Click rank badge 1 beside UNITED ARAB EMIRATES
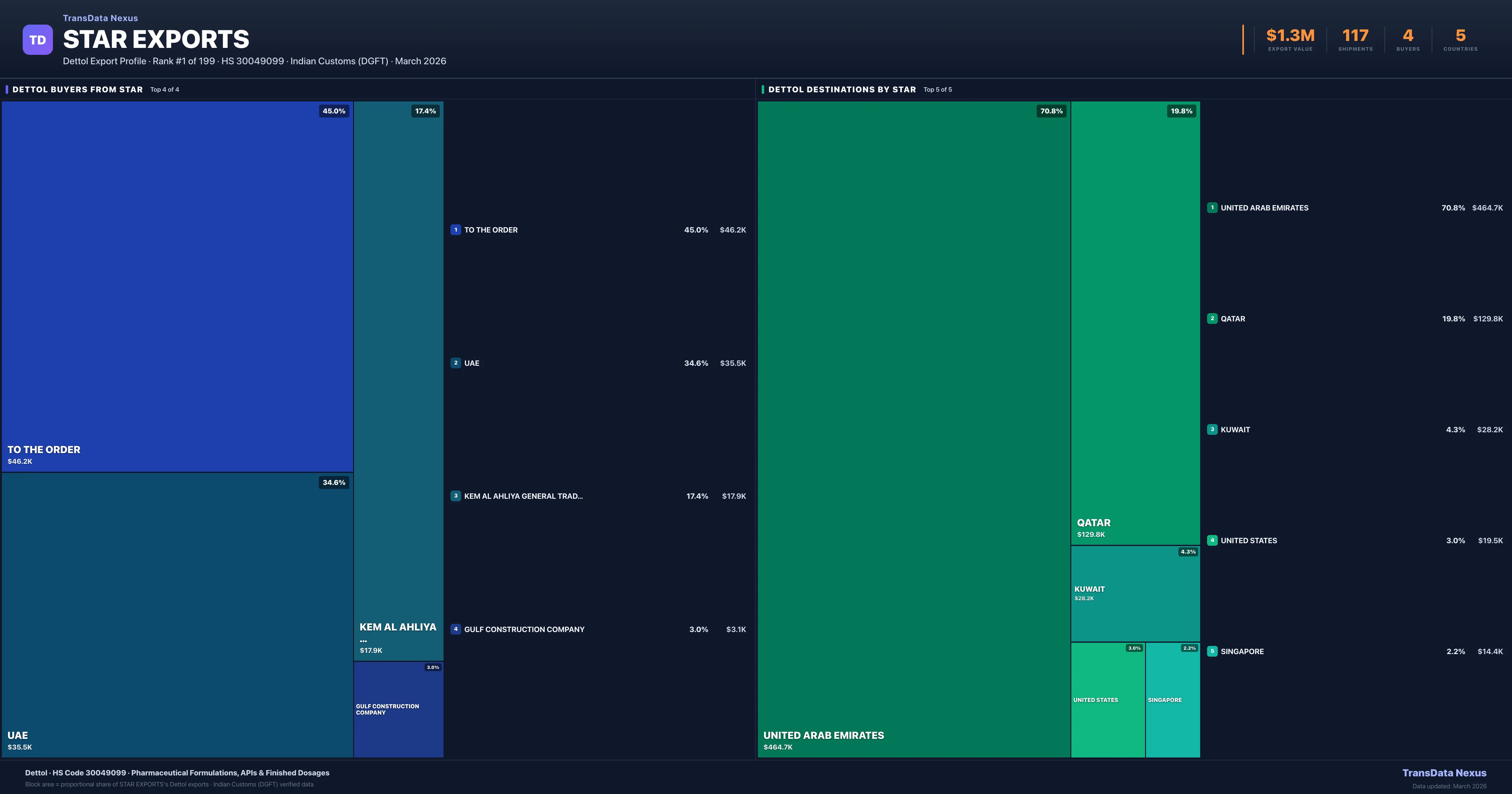The image size is (1512, 794). click(x=1212, y=208)
